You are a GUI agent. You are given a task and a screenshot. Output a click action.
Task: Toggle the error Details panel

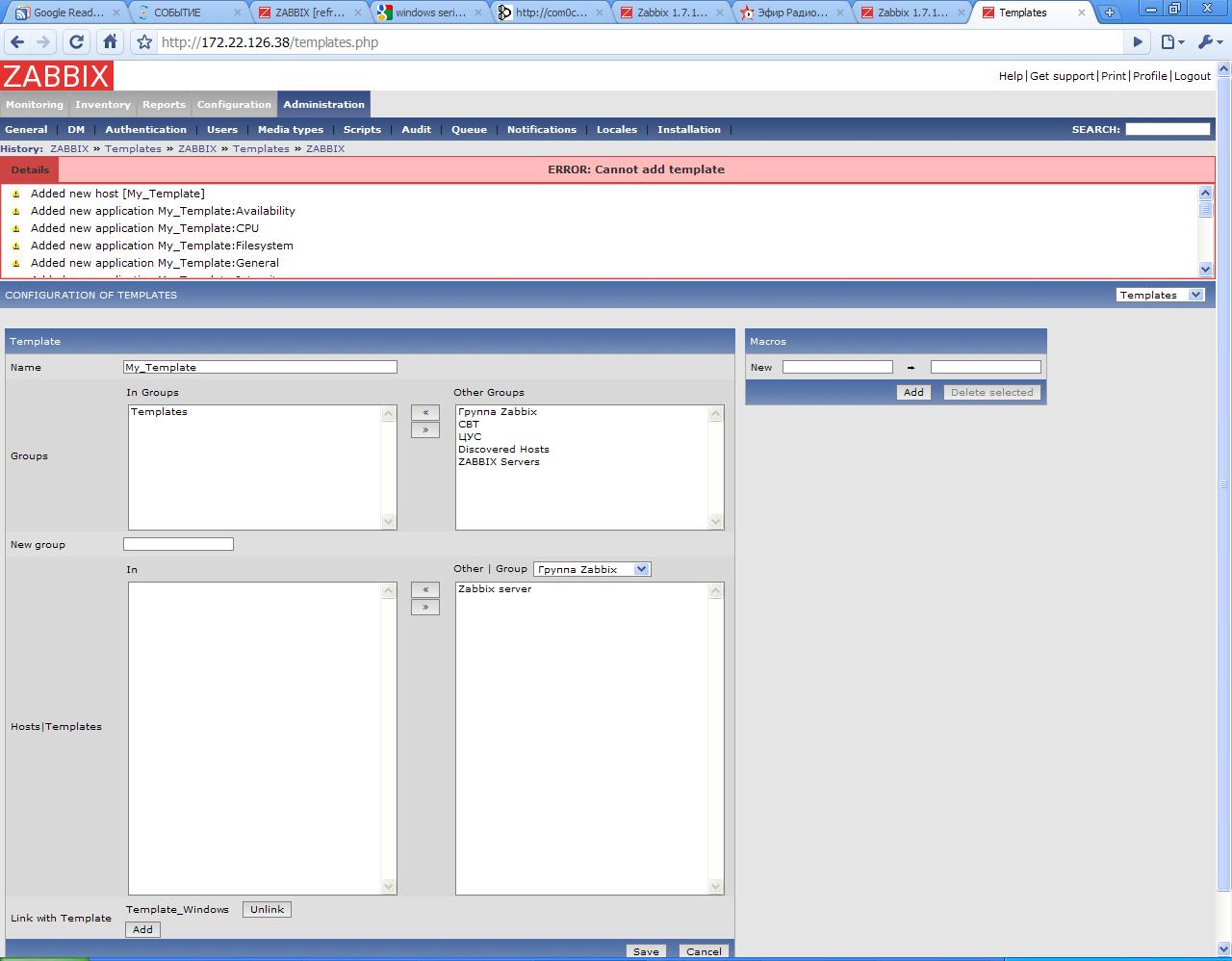tap(30, 169)
